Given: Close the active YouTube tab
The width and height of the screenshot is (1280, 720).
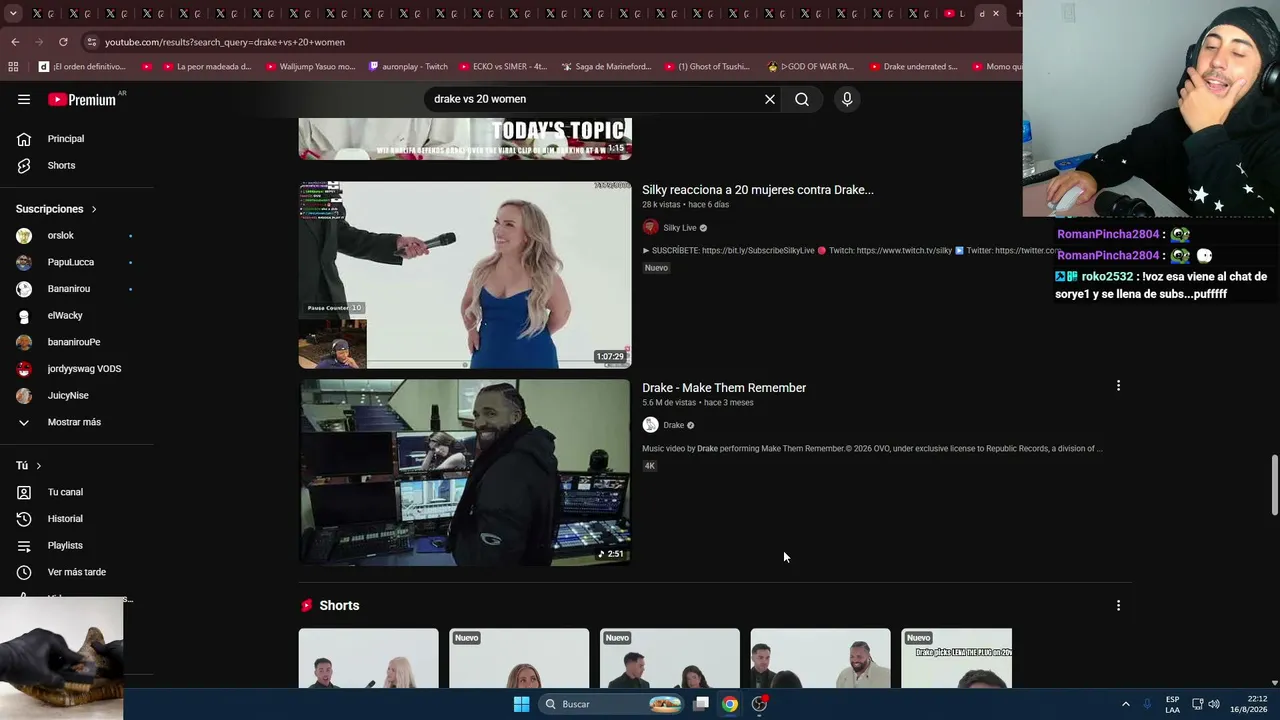Looking at the screenshot, I should point(996,14).
